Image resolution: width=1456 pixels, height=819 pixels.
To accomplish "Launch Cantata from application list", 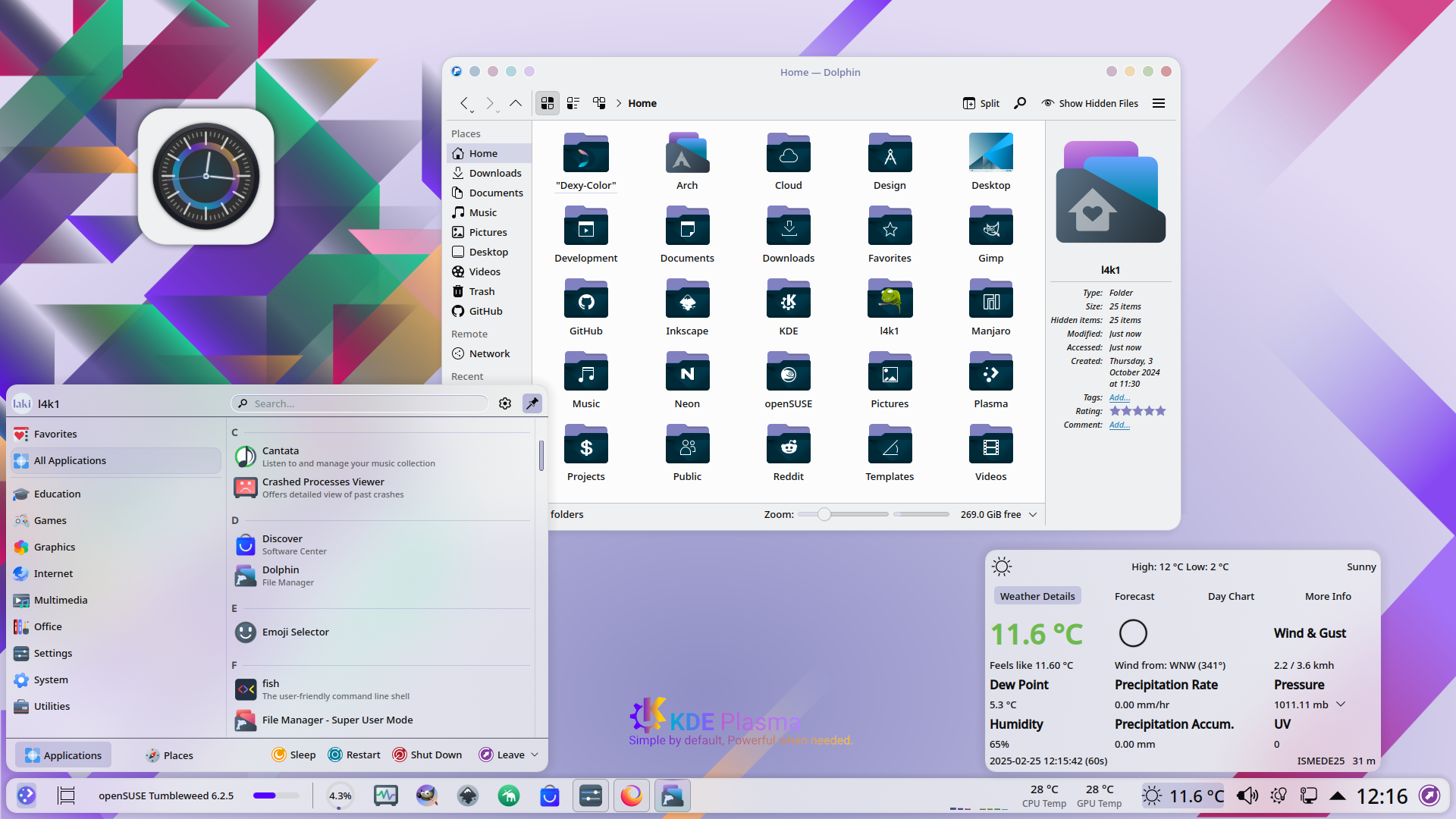I will 381,457.
